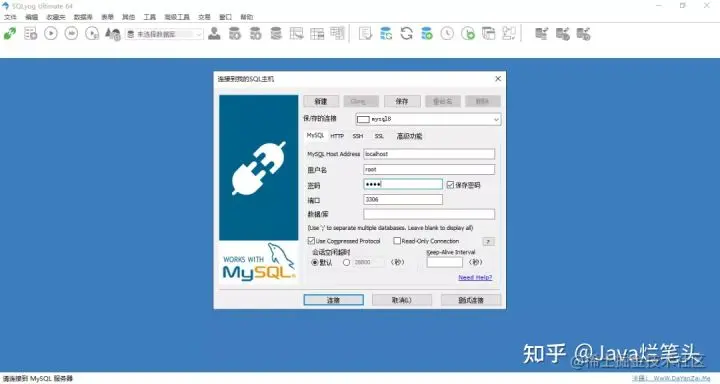Click the 新建 new connection button
The width and height of the screenshot is (720, 384).
click(x=321, y=101)
